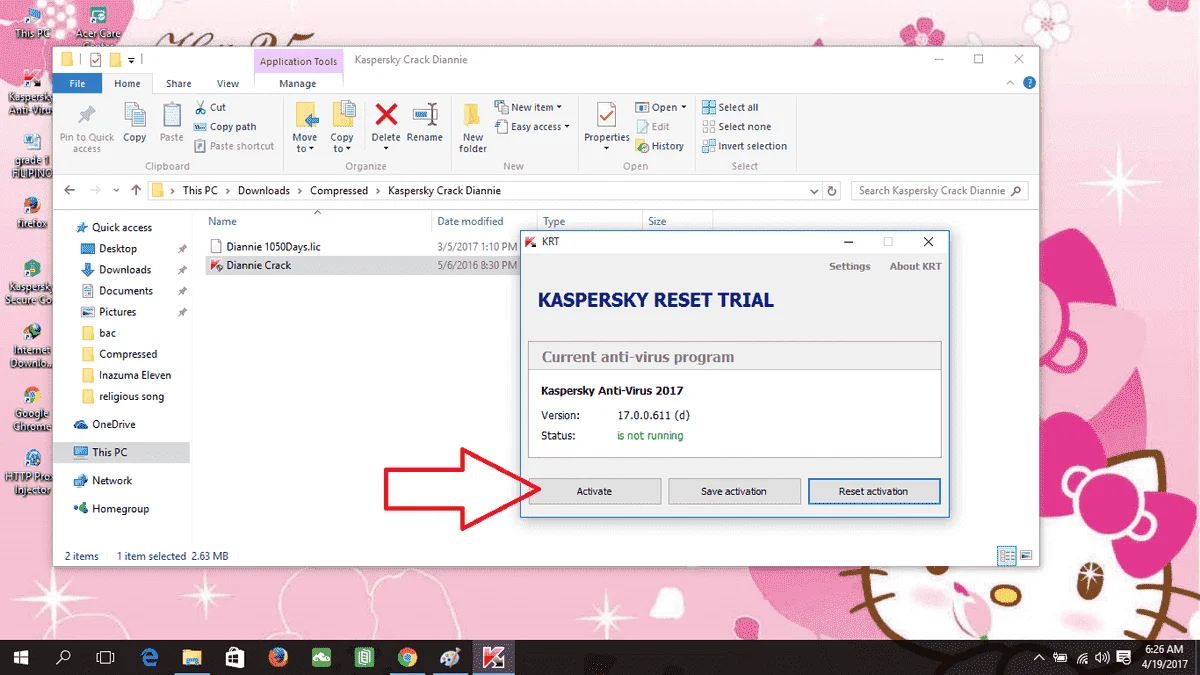
Task: Open Microsoft Edge from the taskbar
Action: point(149,657)
